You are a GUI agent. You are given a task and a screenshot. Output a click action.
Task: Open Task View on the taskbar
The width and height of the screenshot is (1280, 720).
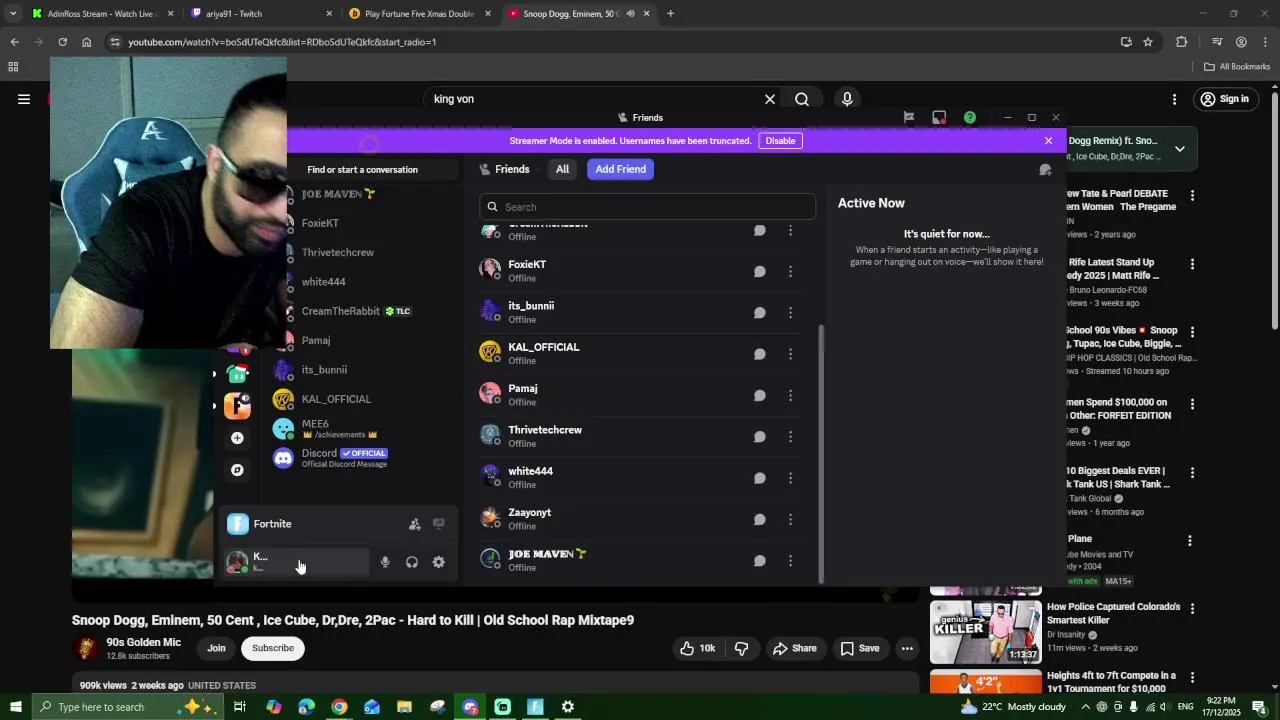tap(240, 707)
